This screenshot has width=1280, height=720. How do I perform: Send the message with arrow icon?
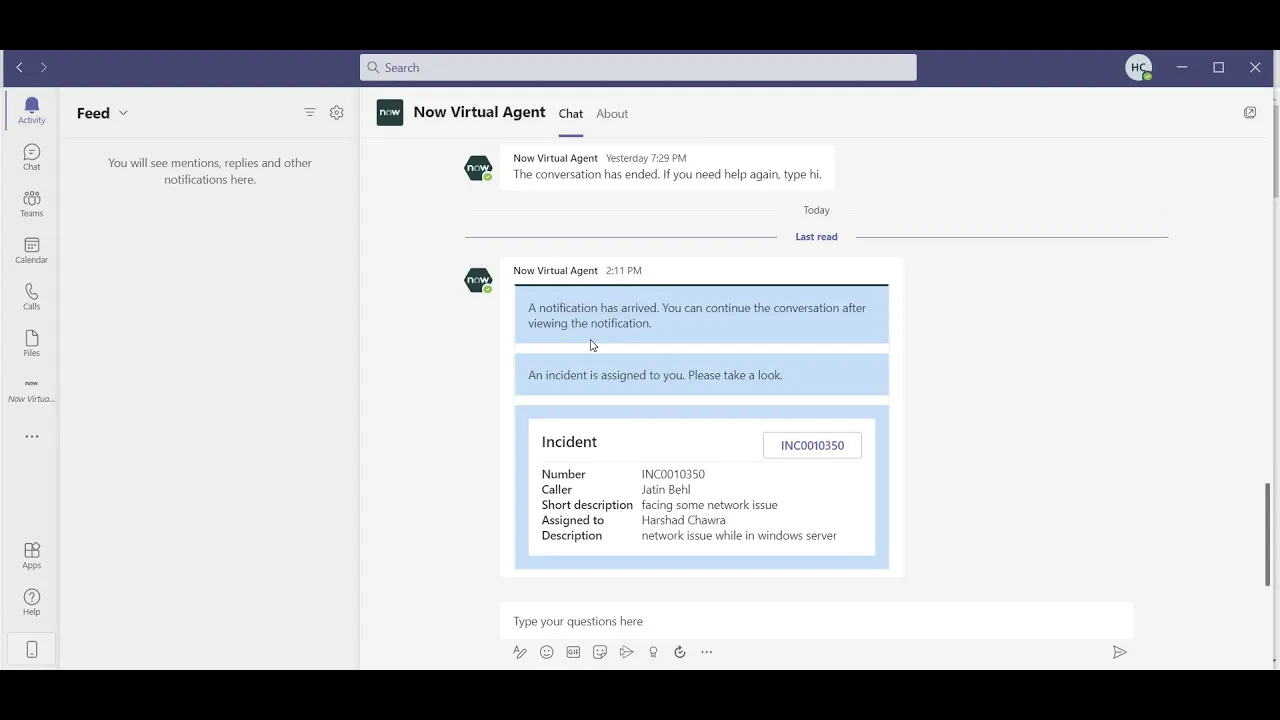tap(1119, 652)
